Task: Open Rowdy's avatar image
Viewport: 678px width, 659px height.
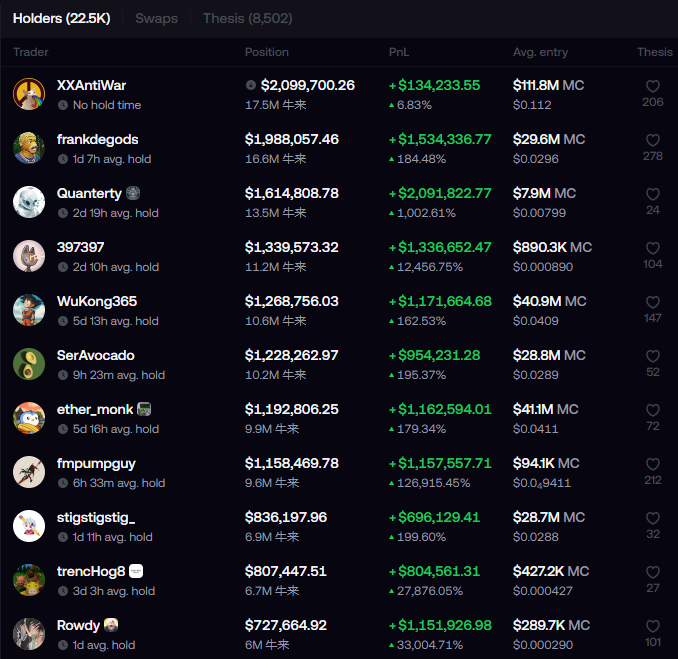Action: pyautogui.click(x=29, y=634)
